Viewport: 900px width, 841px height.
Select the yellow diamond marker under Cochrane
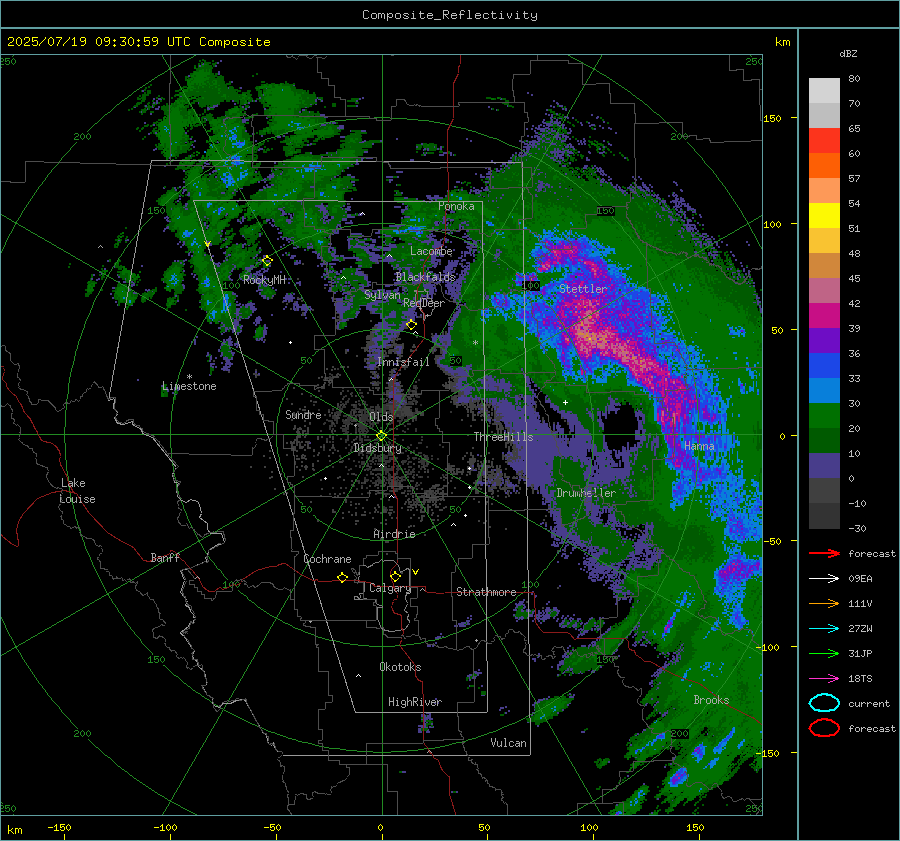point(342,577)
